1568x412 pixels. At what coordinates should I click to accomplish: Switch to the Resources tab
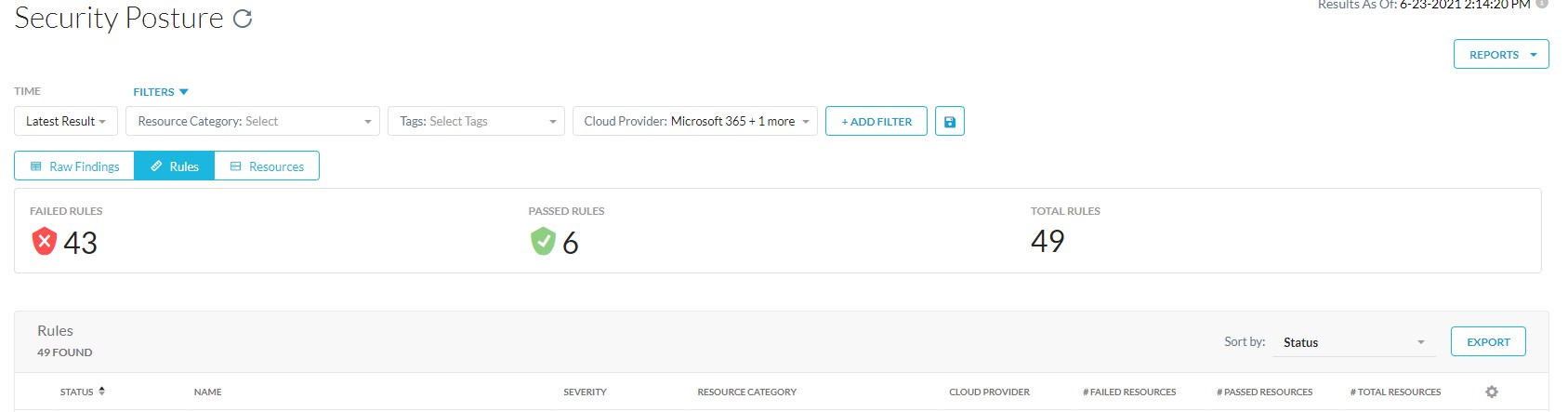click(267, 166)
